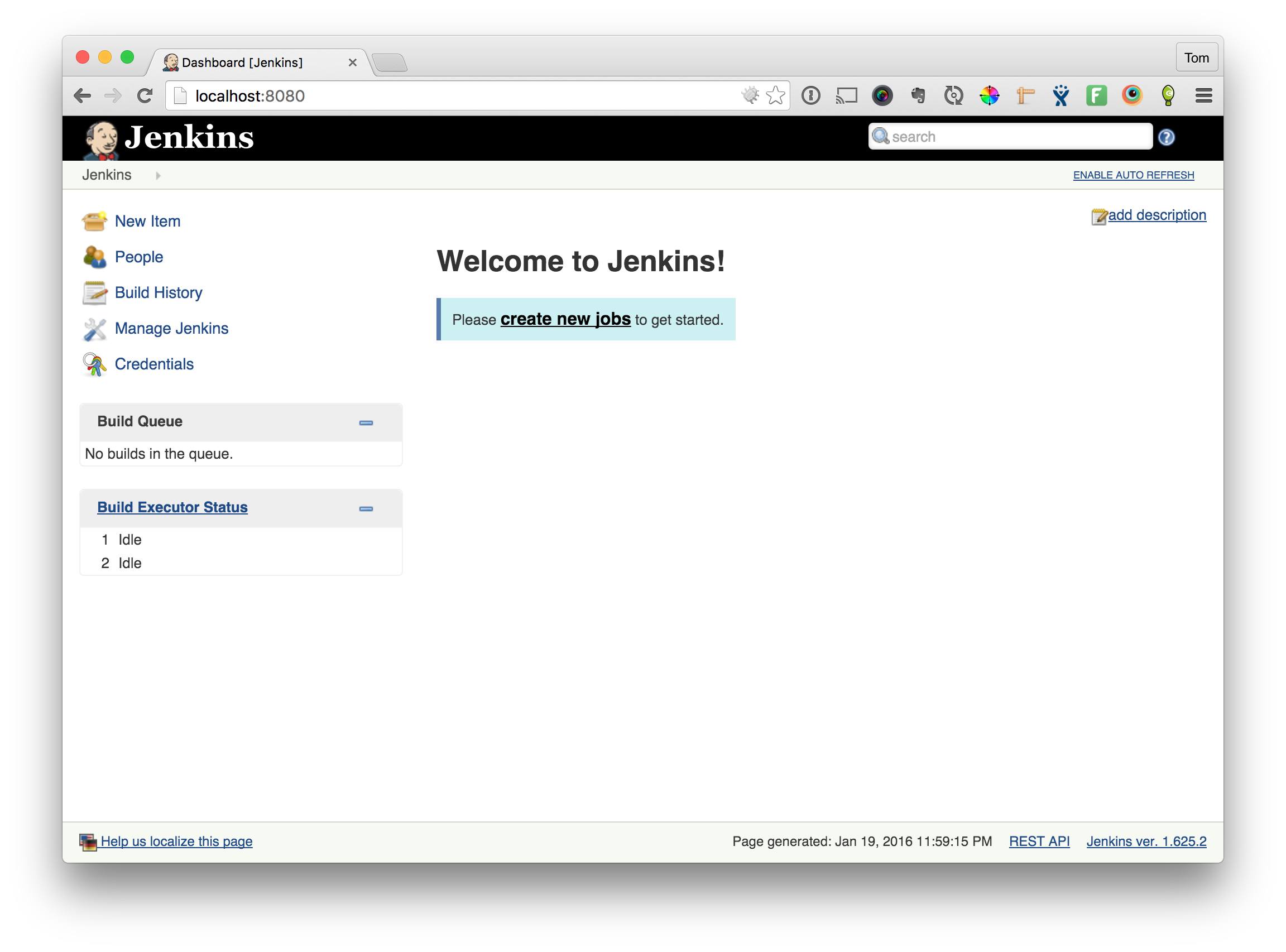Click ENABLE AUTO REFRESH link
Image resolution: width=1286 pixels, height=952 pixels.
[1134, 175]
